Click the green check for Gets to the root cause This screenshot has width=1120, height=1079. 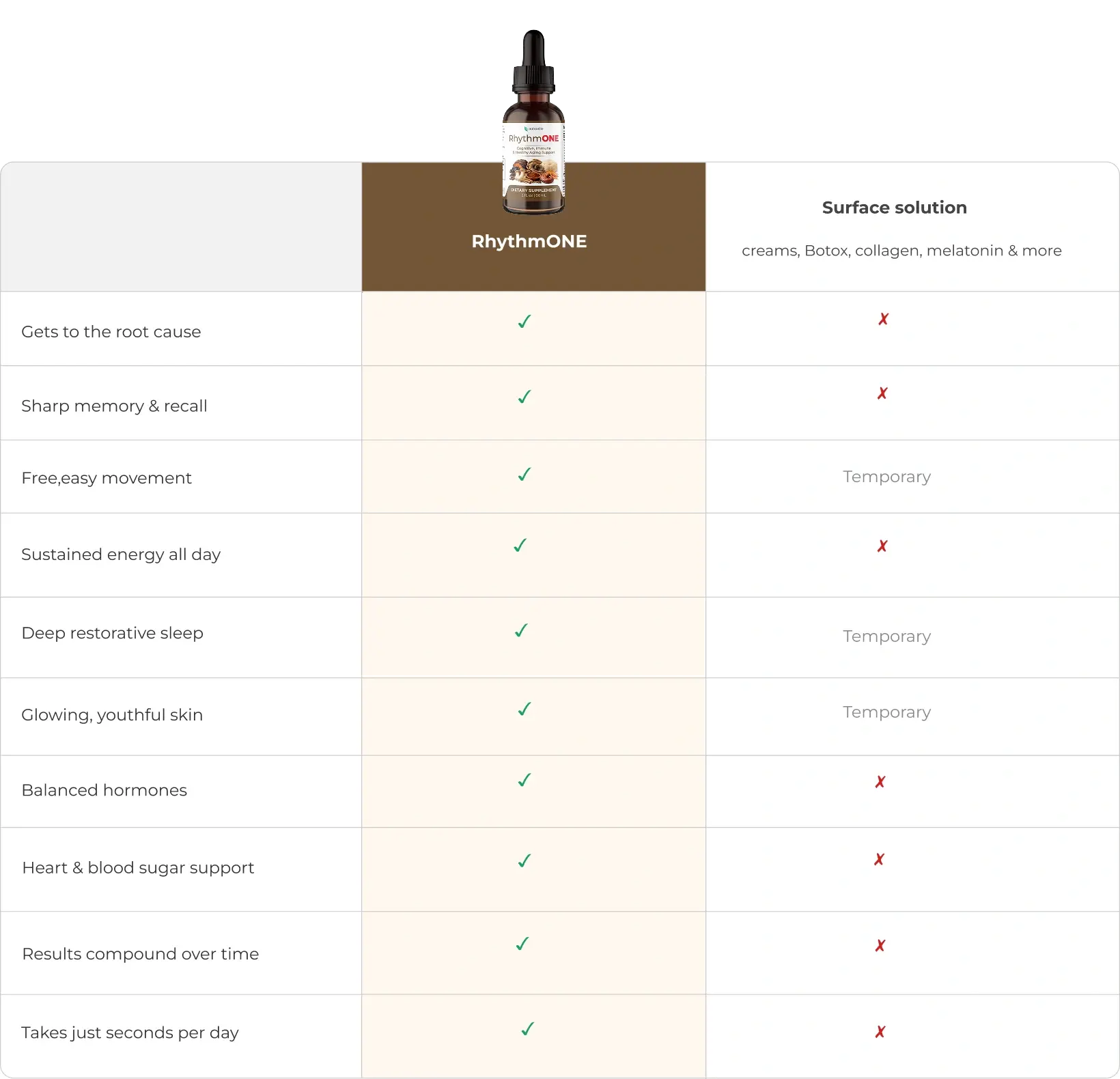click(x=524, y=321)
